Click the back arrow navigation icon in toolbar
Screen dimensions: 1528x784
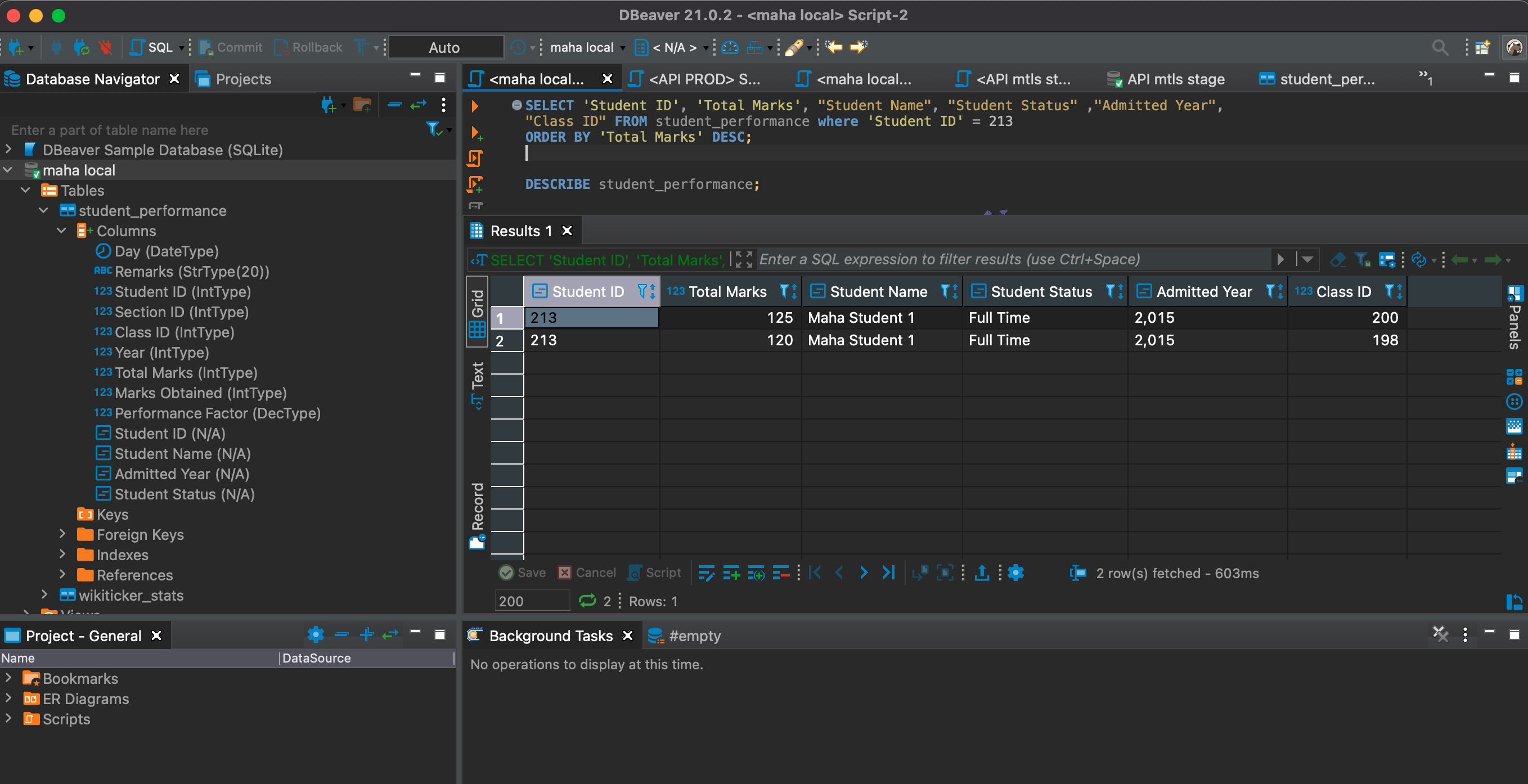click(x=834, y=47)
